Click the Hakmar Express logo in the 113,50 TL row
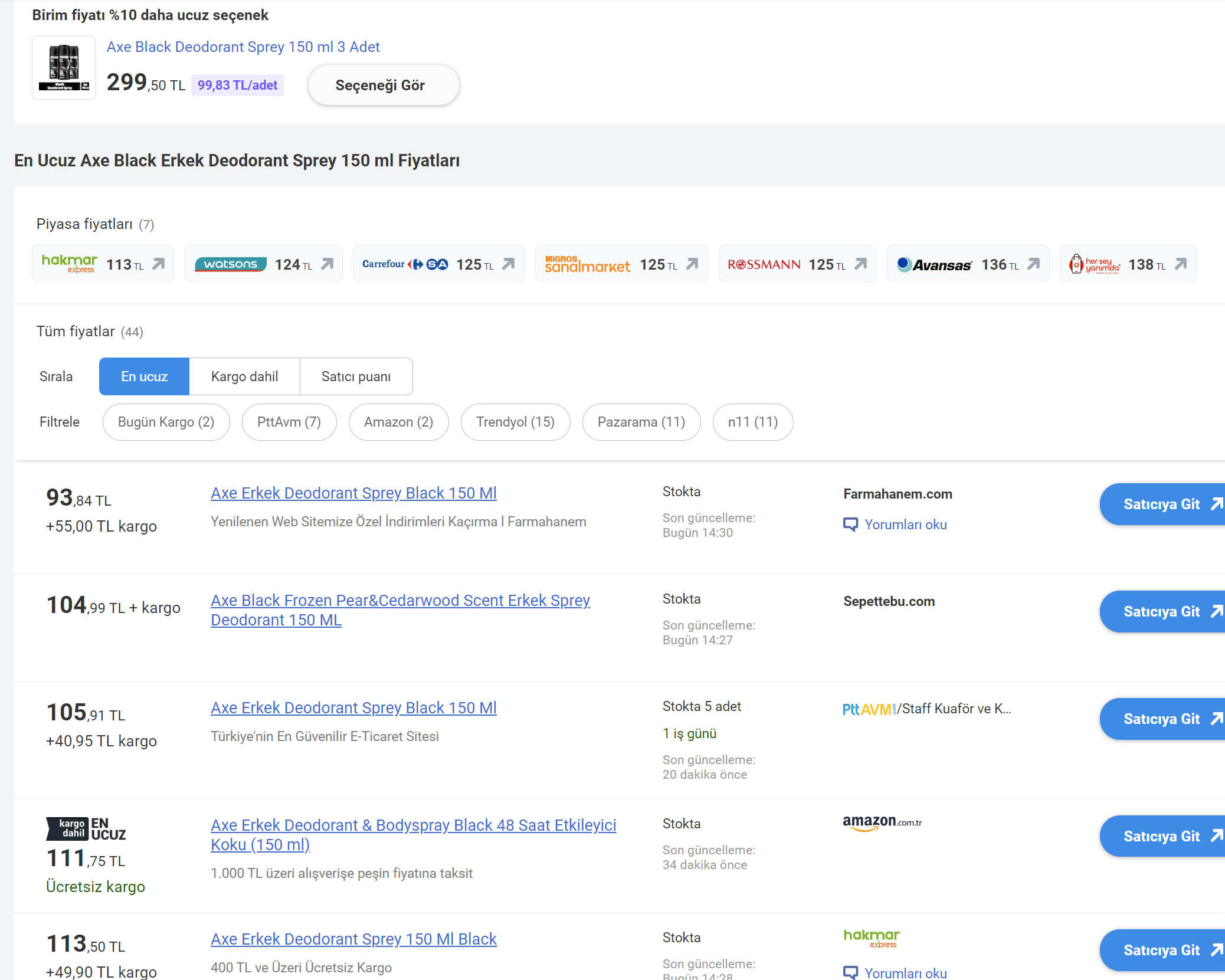1225x980 pixels. tap(872, 938)
